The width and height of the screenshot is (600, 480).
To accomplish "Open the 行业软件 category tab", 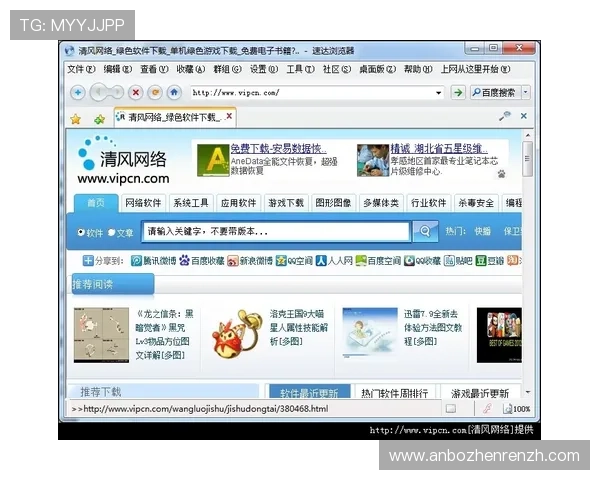I will point(429,203).
